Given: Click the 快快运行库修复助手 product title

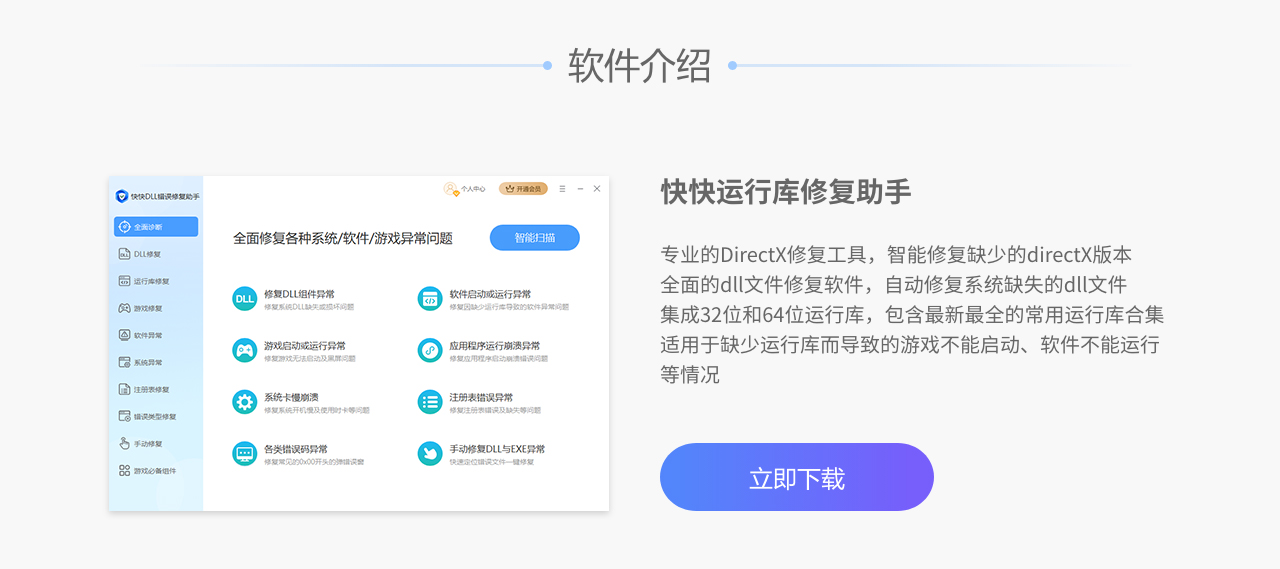Looking at the screenshot, I should [786, 192].
